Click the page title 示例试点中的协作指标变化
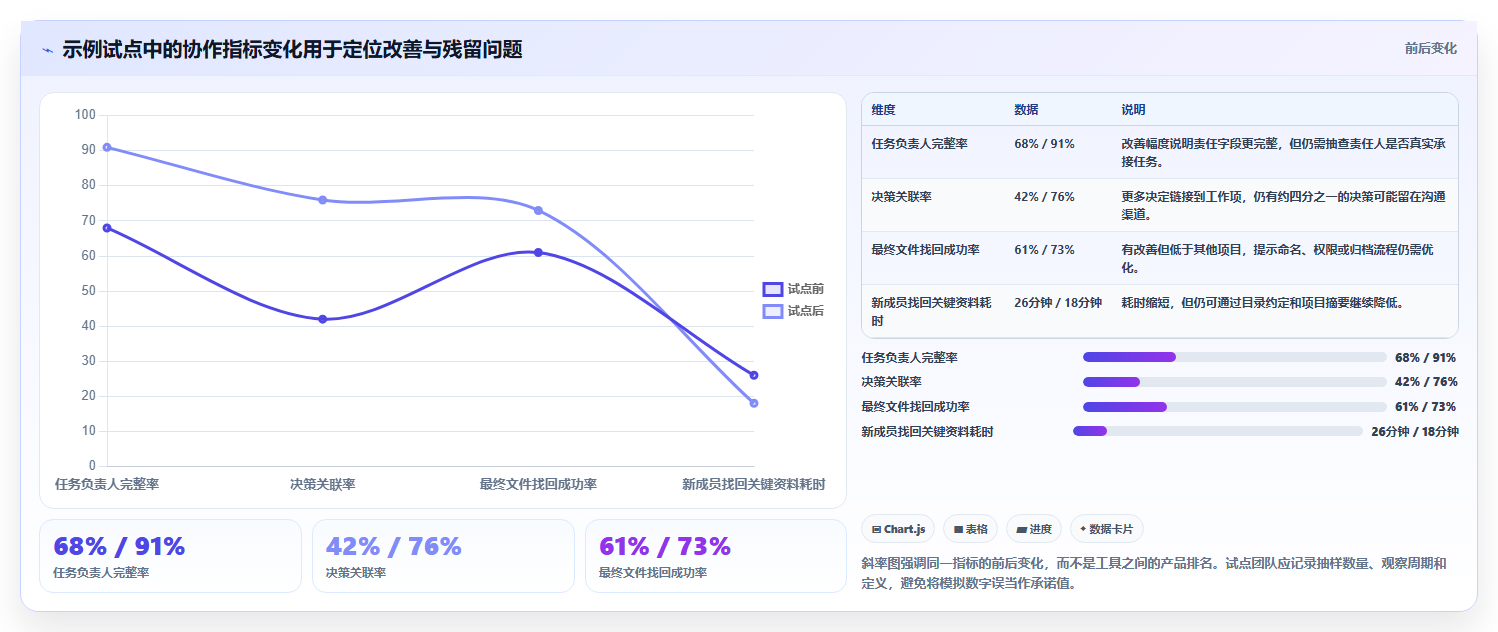The height and width of the screenshot is (632, 1498). click(x=292, y=49)
